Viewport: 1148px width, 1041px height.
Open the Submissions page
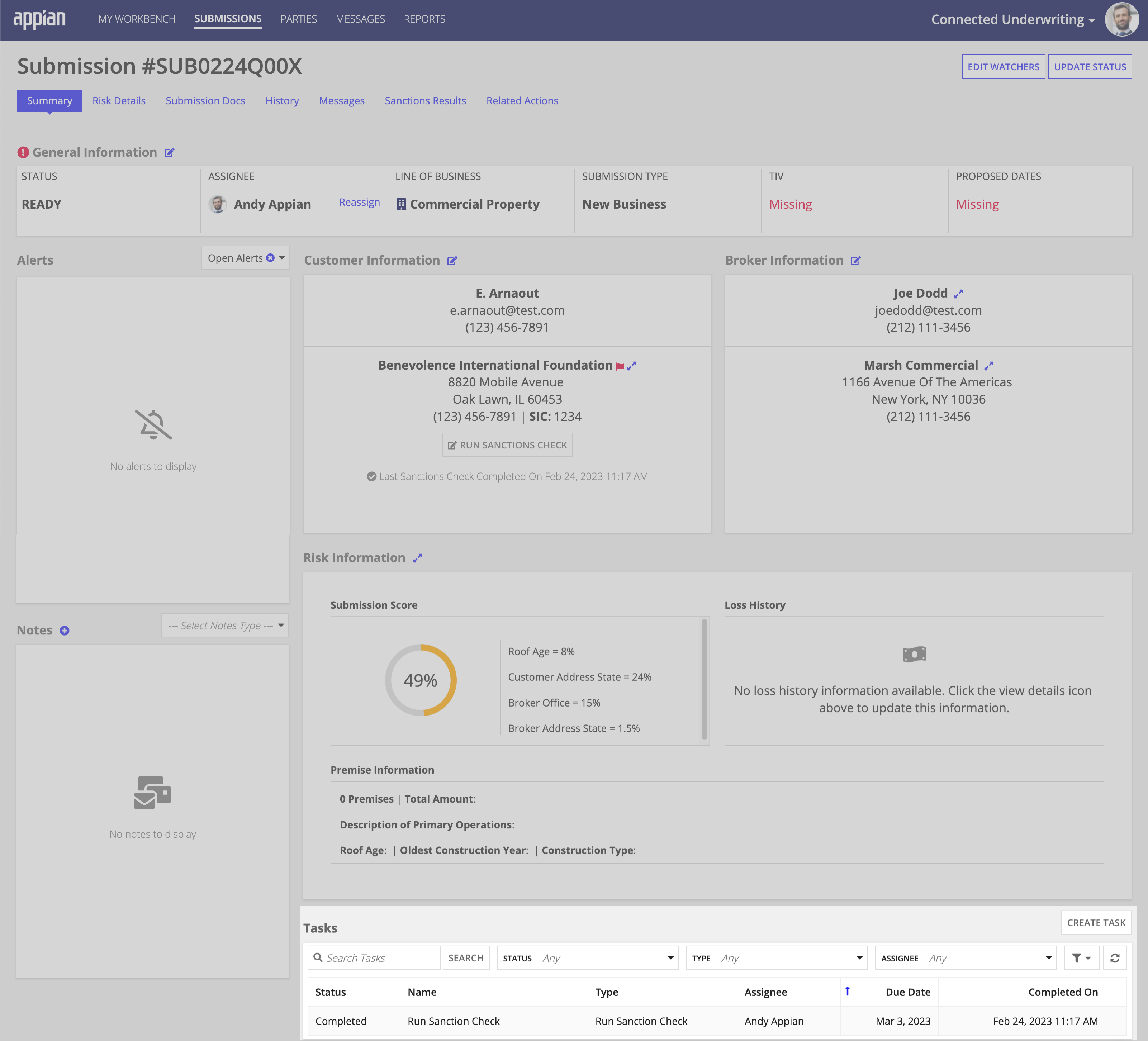point(228,19)
